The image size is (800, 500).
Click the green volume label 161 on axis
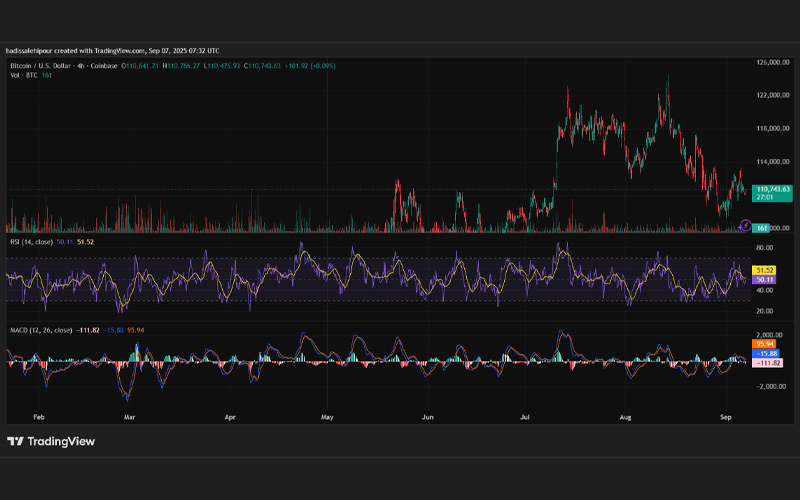761,228
